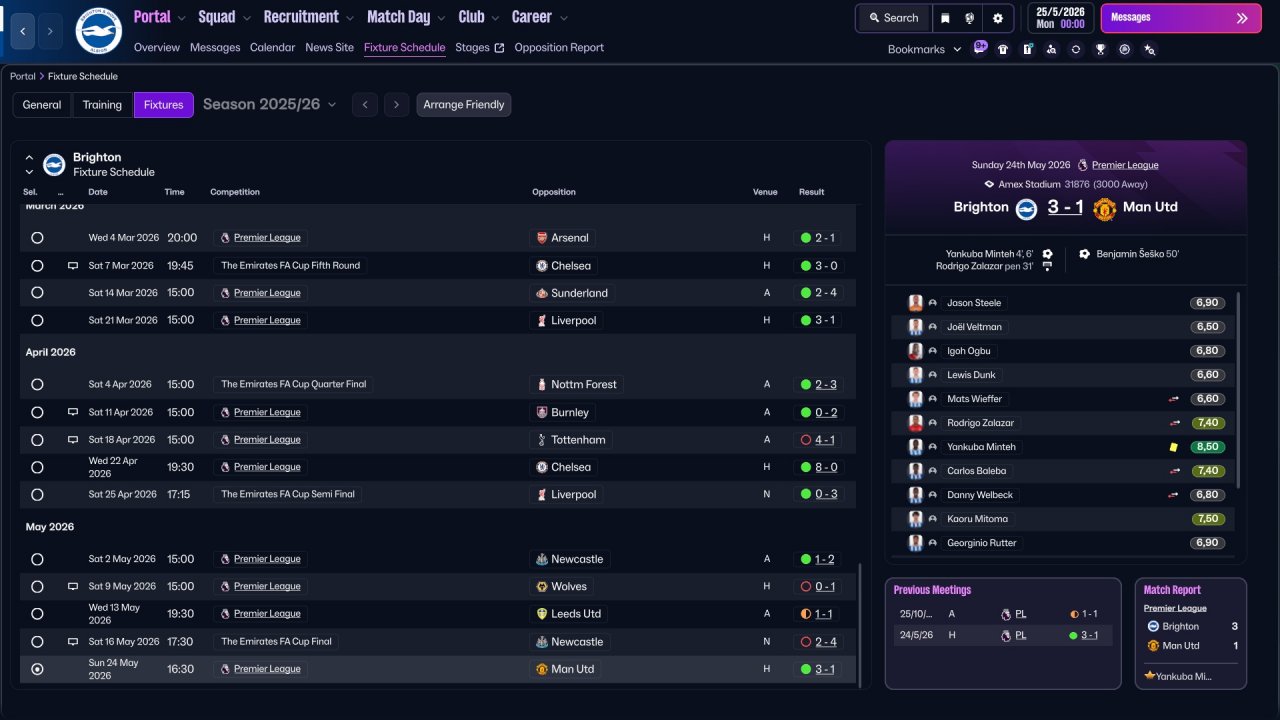Click the up chevron beside the Brighton heading
The width and height of the screenshot is (1280, 720).
click(x=29, y=157)
